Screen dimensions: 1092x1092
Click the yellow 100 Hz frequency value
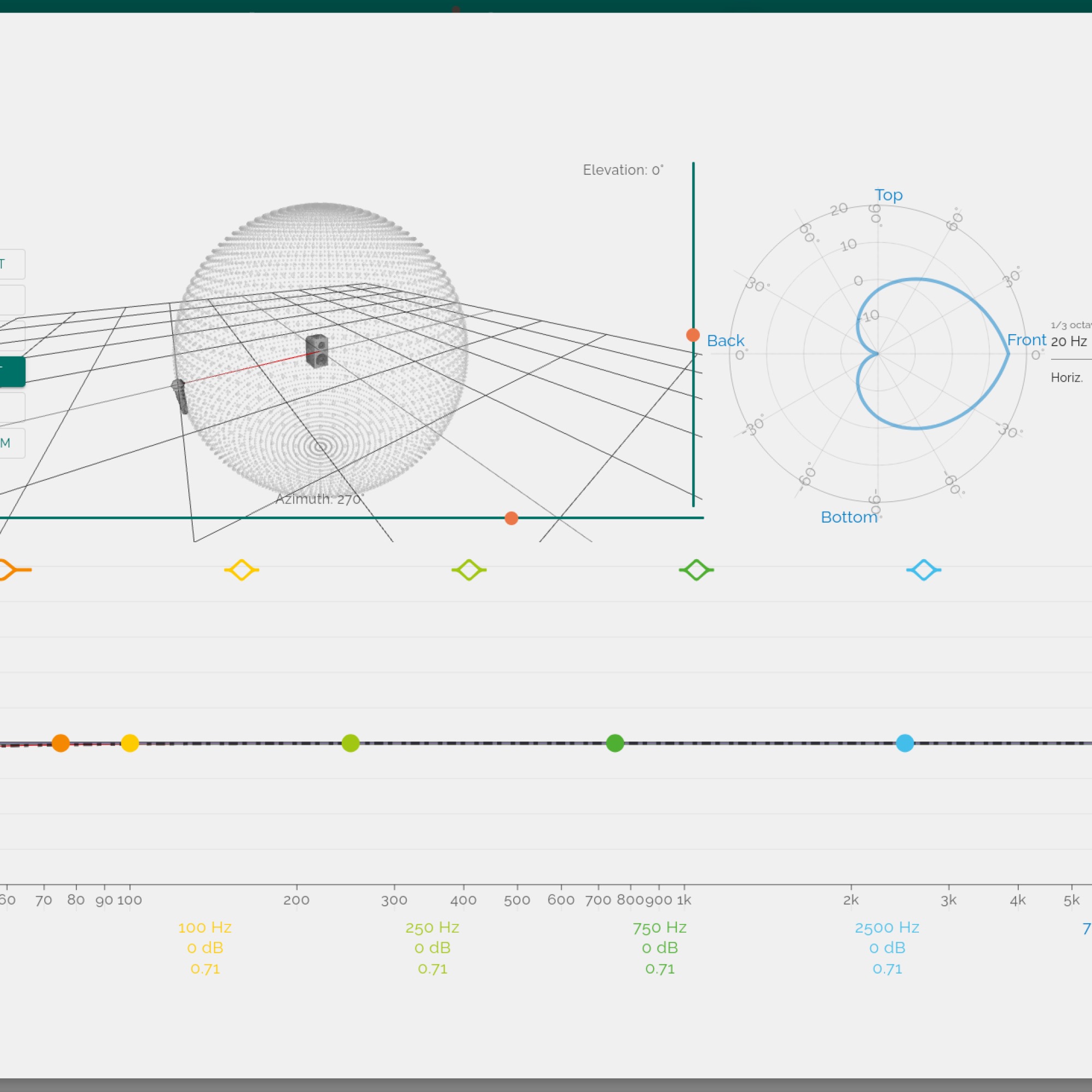[x=205, y=928]
